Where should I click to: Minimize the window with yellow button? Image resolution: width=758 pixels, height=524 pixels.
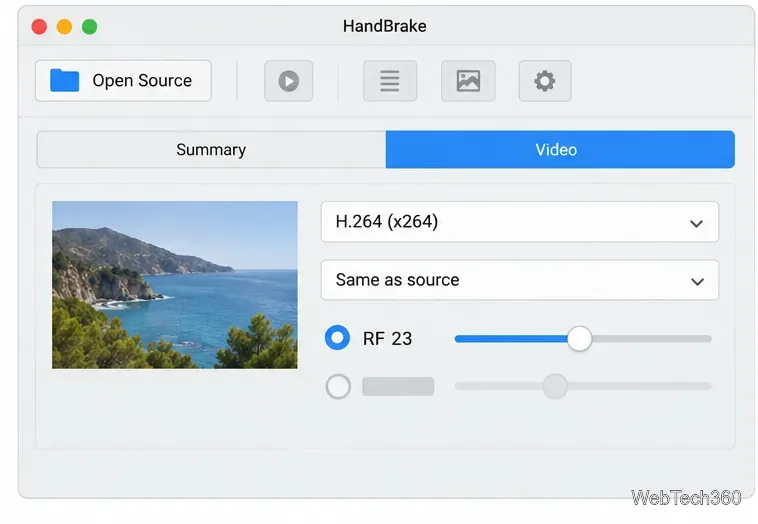coord(64,27)
